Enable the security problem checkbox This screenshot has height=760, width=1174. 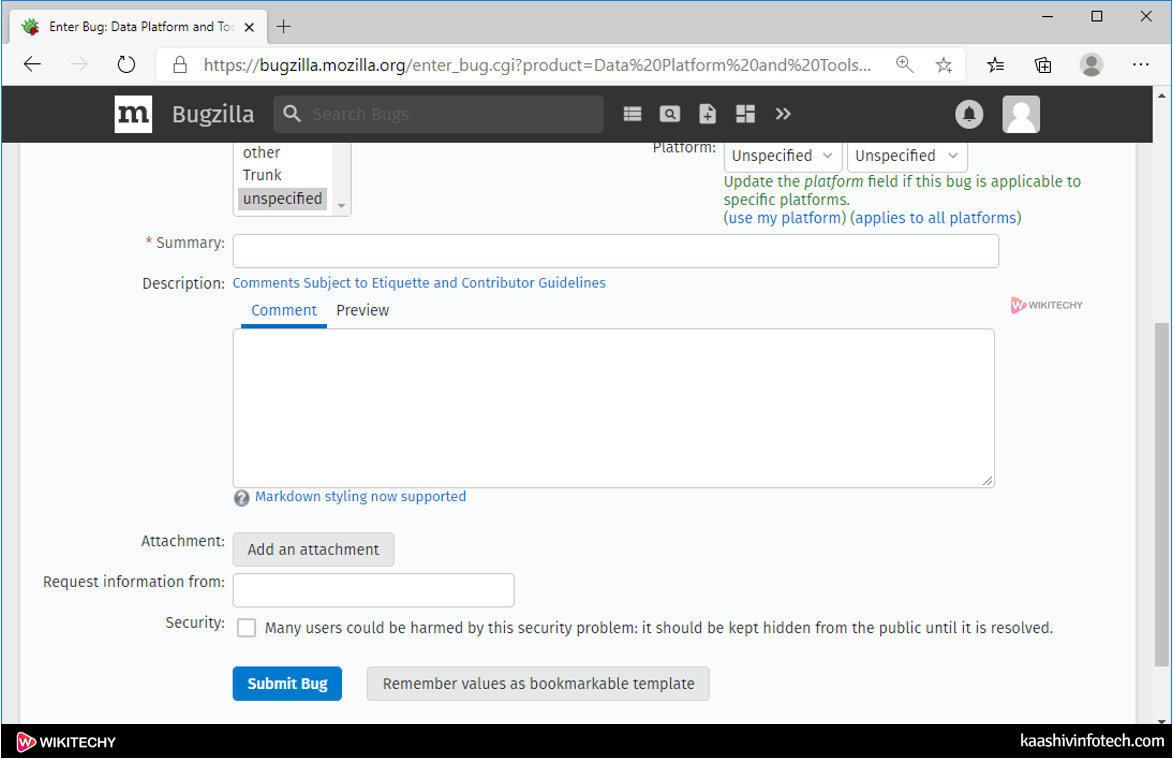coord(247,628)
